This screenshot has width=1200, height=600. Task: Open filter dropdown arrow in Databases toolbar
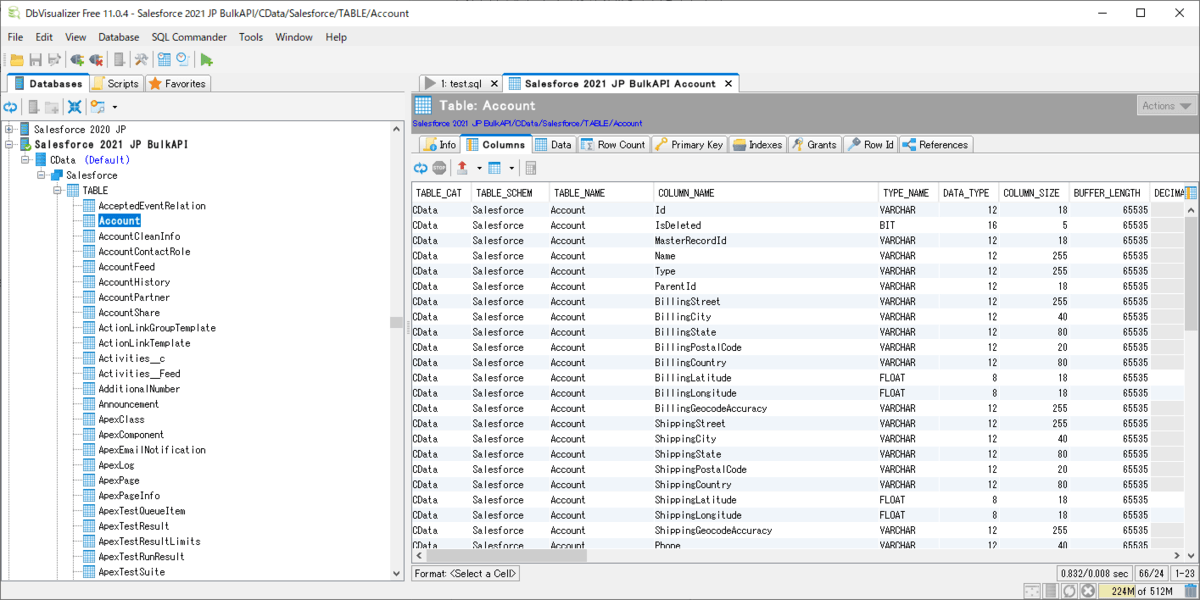point(114,107)
